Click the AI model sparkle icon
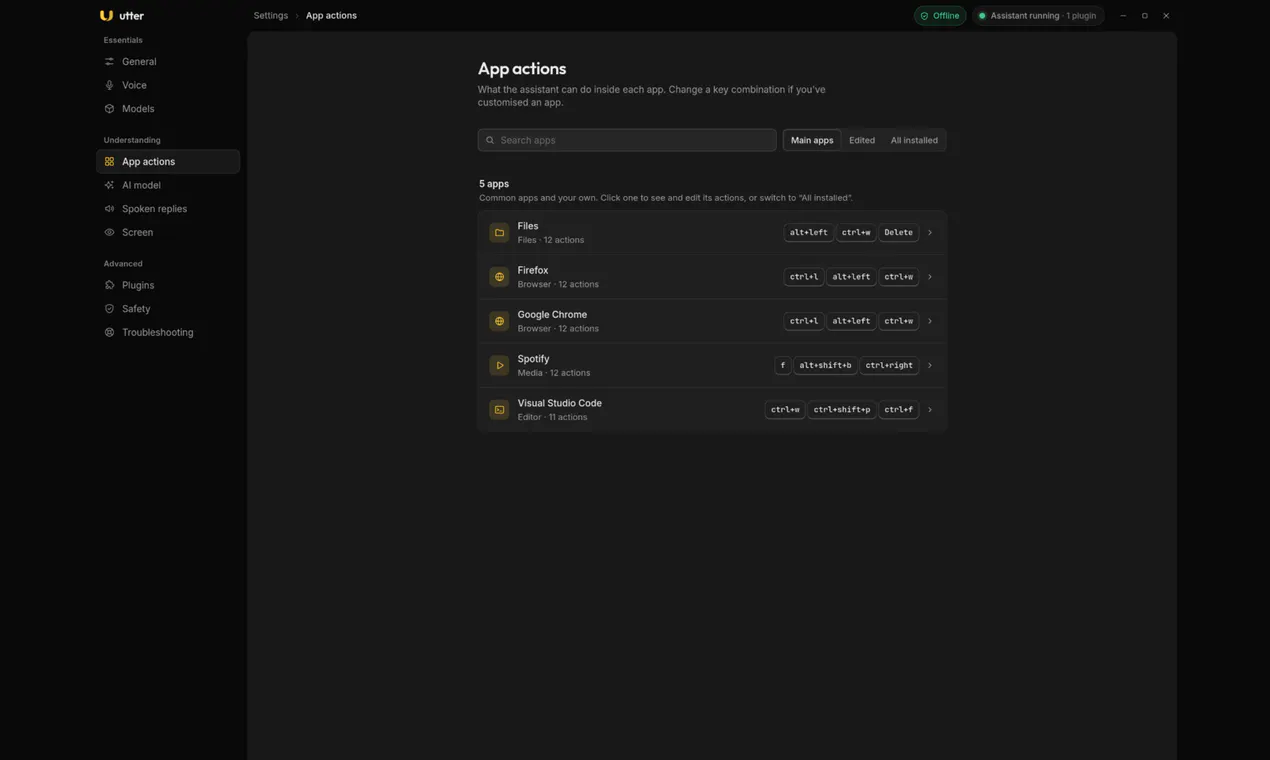 click(109, 185)
